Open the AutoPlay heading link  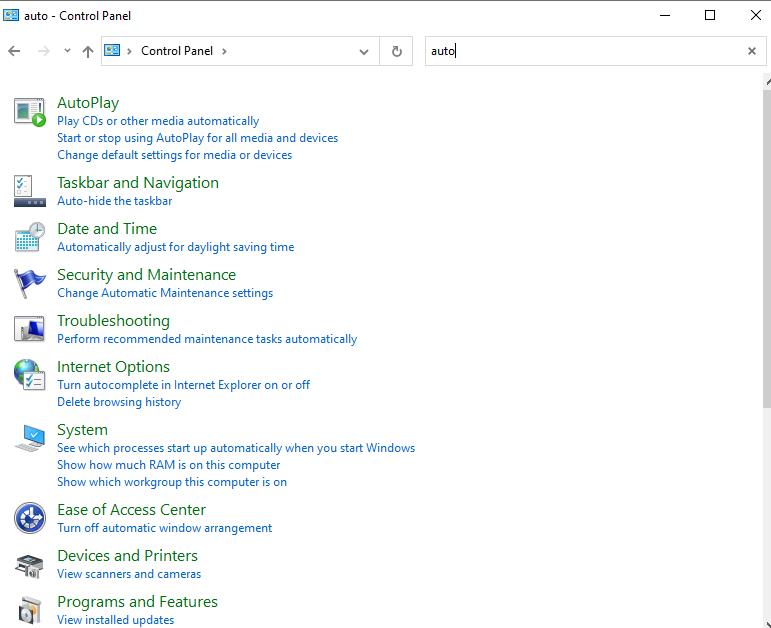pyautogui.click(x=88, y=103)
